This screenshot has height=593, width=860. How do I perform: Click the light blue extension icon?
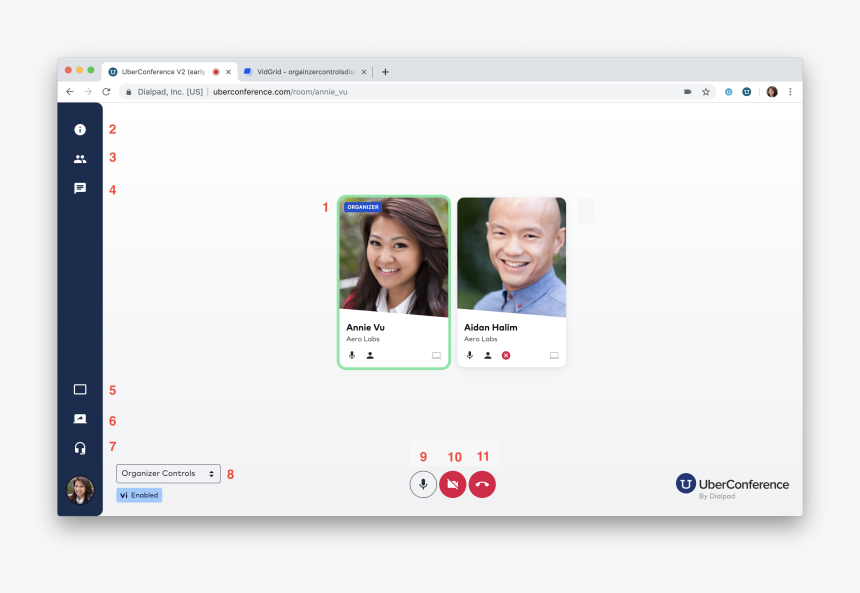pyautogui.click(x=728, y=92)
